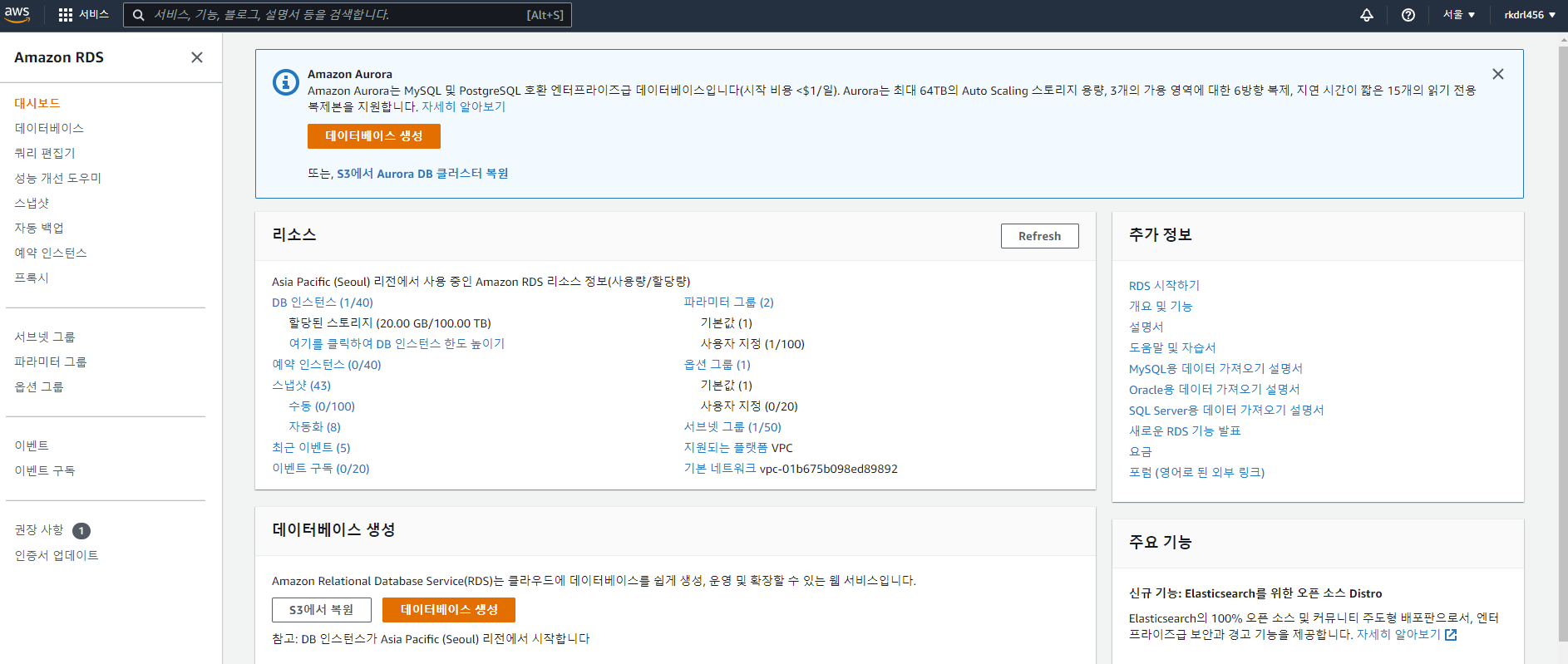1568x664 pixels.
Task: Open Manual (0/100) snapshots link
Action: tap(322, 406)
